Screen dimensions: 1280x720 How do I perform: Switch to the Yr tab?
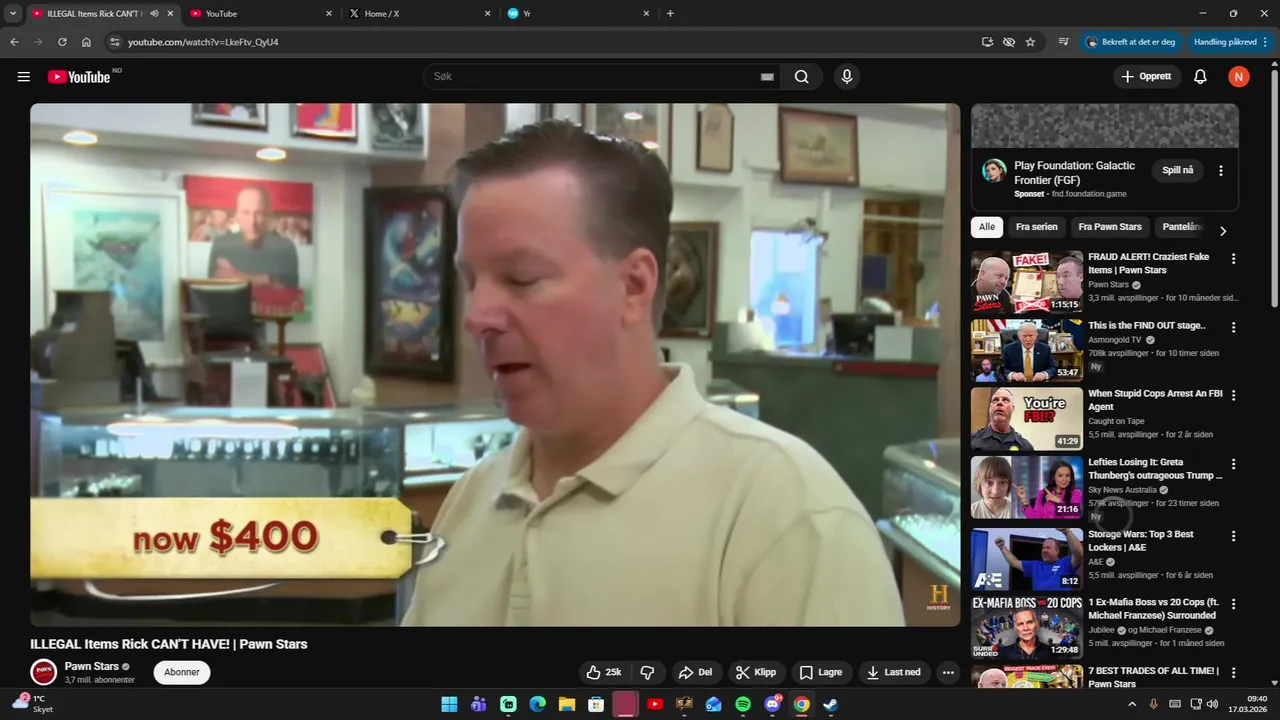tap(578, 14)
